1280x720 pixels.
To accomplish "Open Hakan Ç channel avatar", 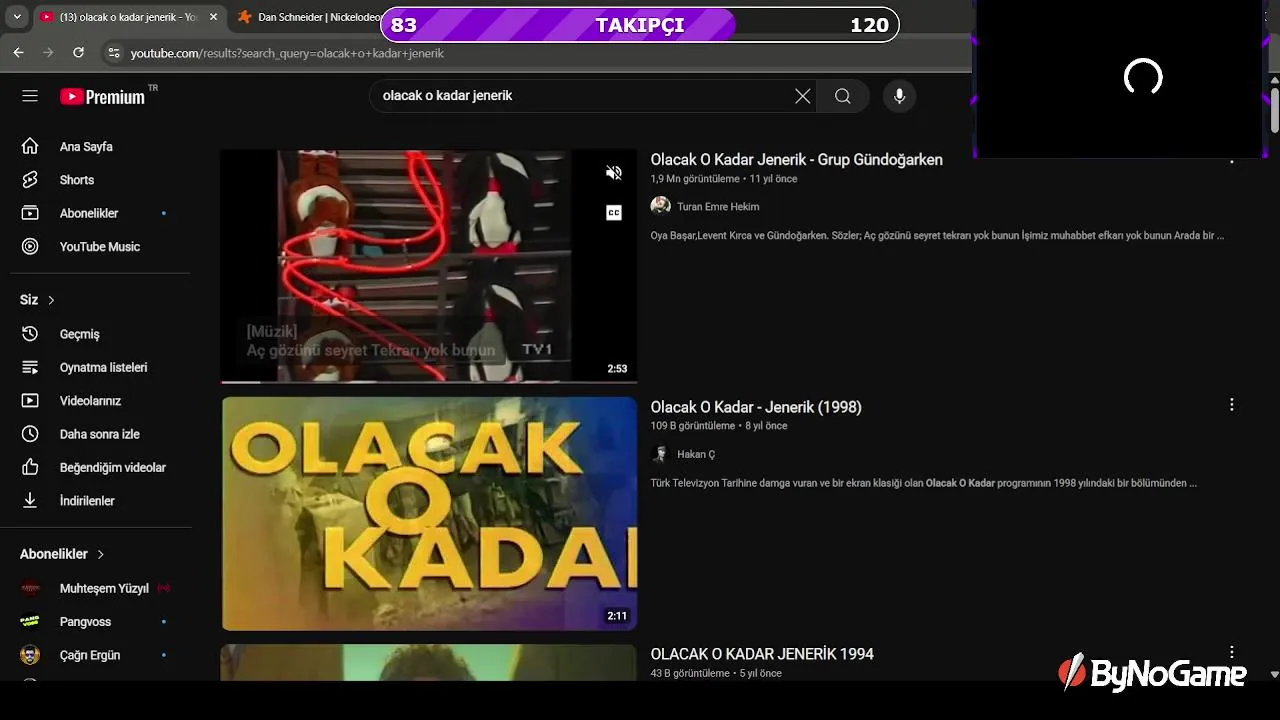I will point(660,454).
